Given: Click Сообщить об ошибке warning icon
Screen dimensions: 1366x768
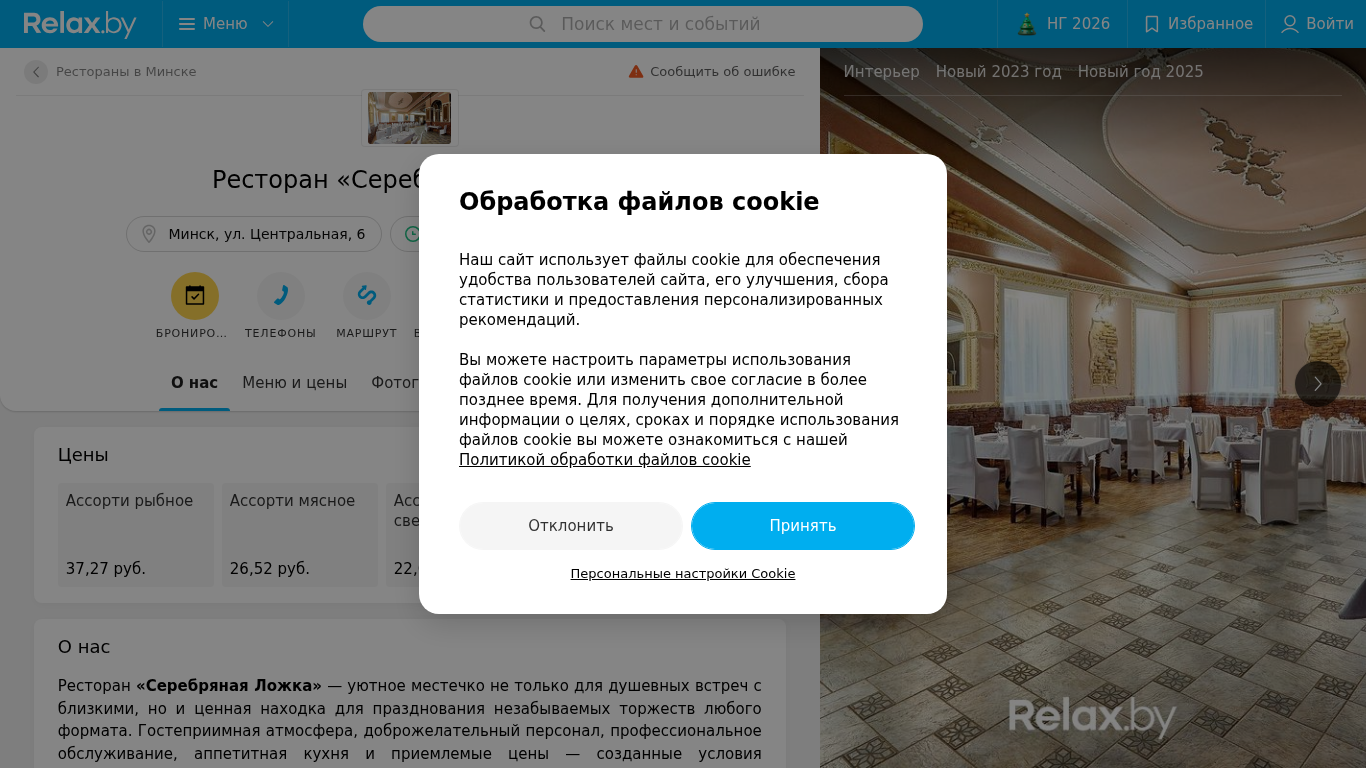Looking at the screenshot, I should tap(636, 72).
